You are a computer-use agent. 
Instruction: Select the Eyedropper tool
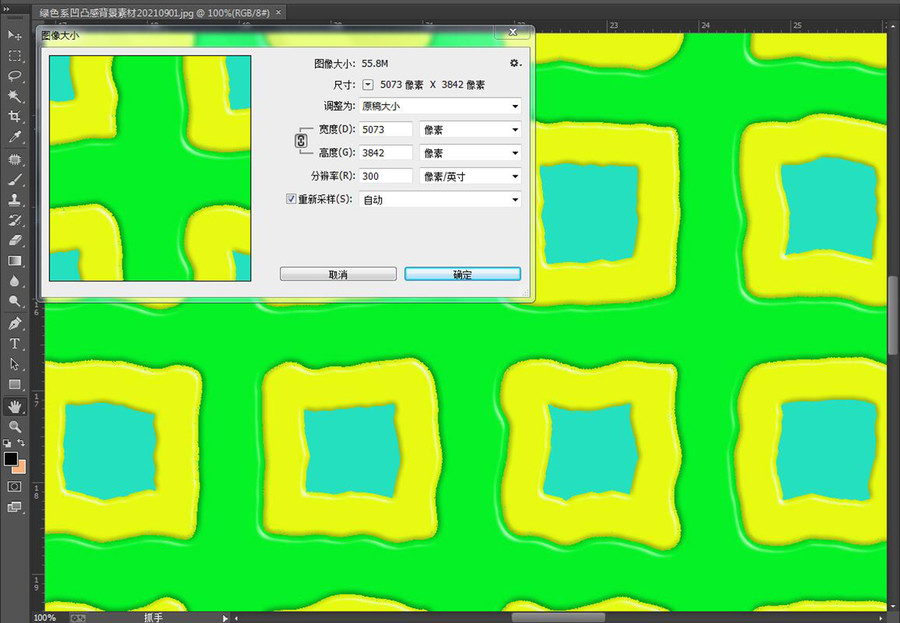click(x=14, y=137)
